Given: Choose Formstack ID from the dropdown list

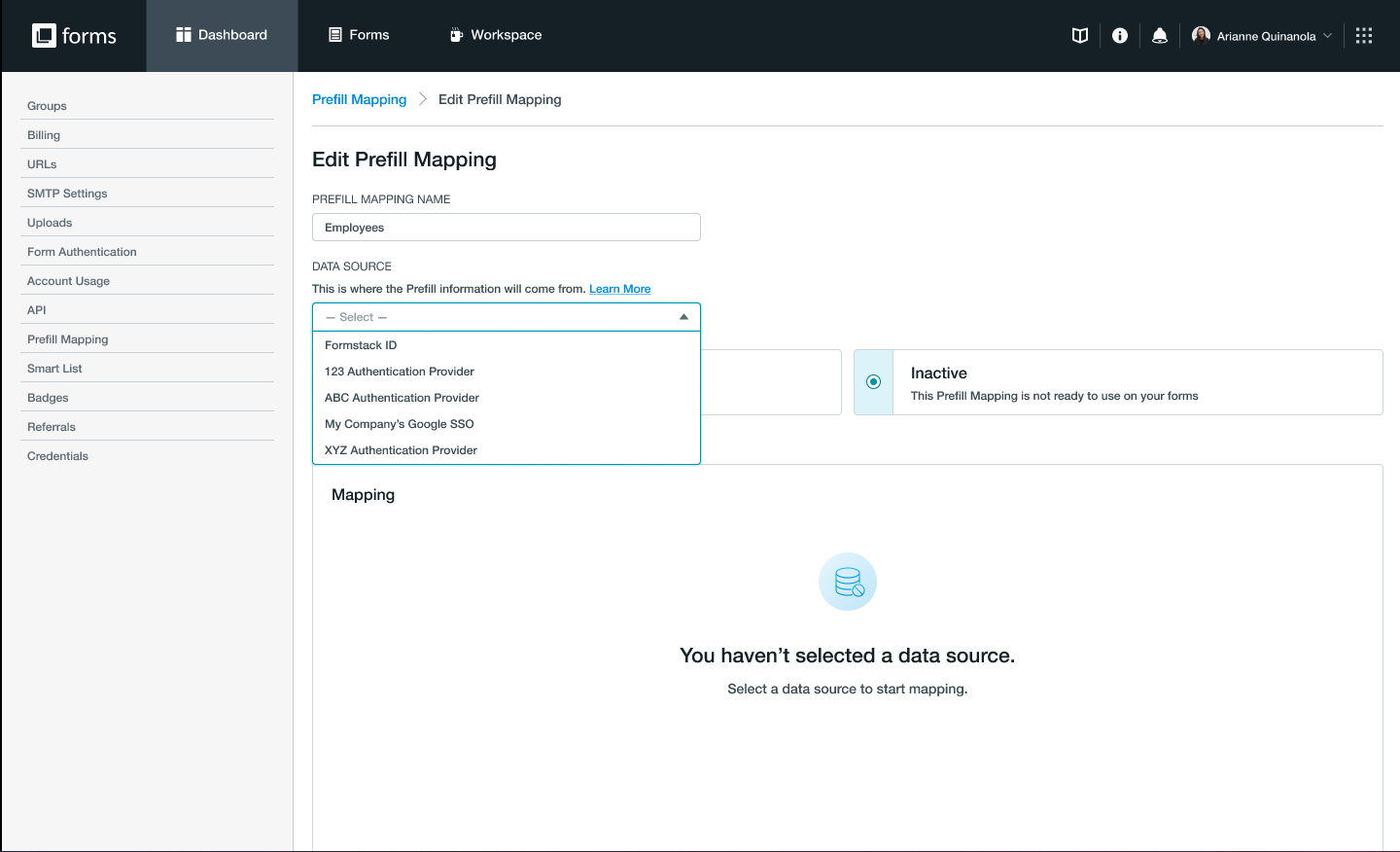Looking at the screenshot, I should point(361,345).
